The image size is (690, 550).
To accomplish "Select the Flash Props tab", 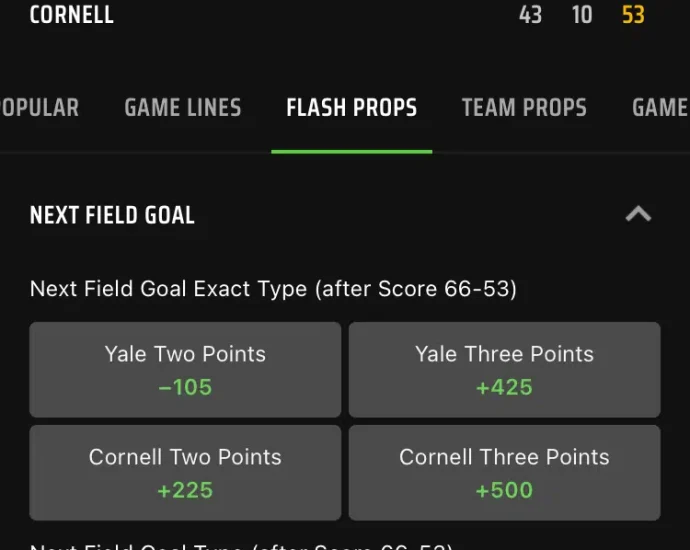I will tap(351, 108).
